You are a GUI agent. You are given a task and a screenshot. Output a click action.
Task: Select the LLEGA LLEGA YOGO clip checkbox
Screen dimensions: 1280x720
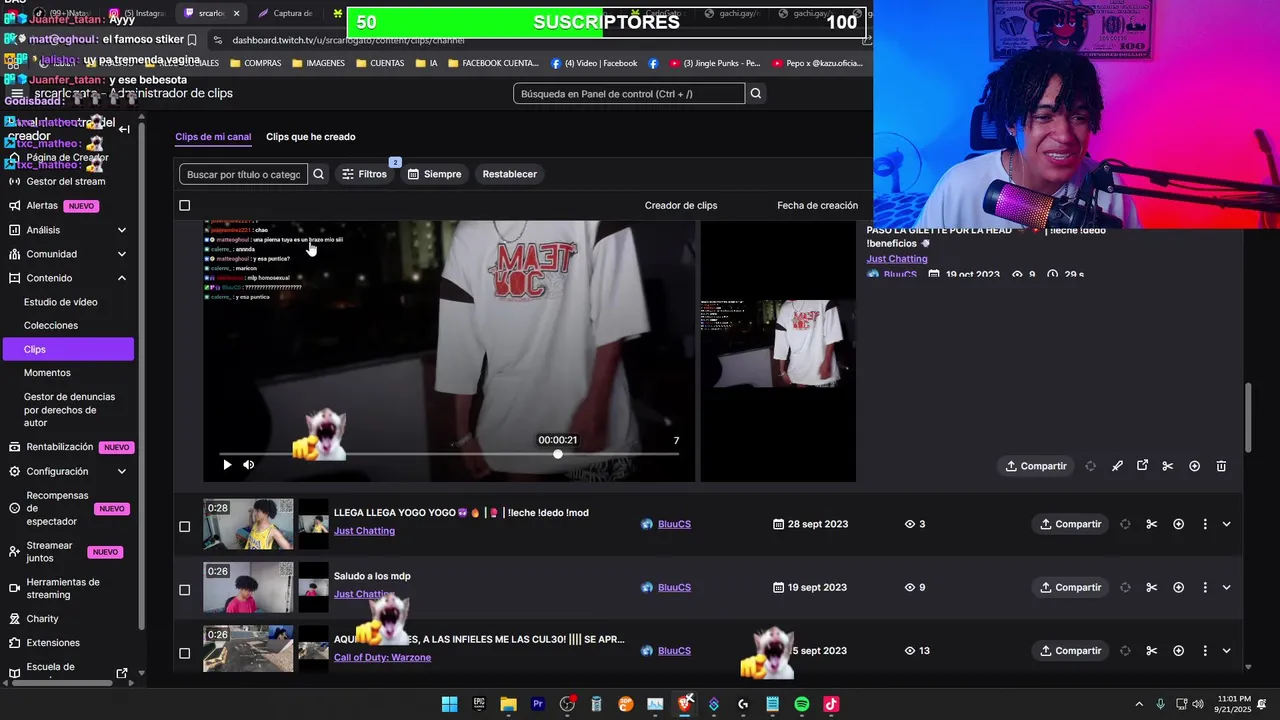[x=184, y=526]
